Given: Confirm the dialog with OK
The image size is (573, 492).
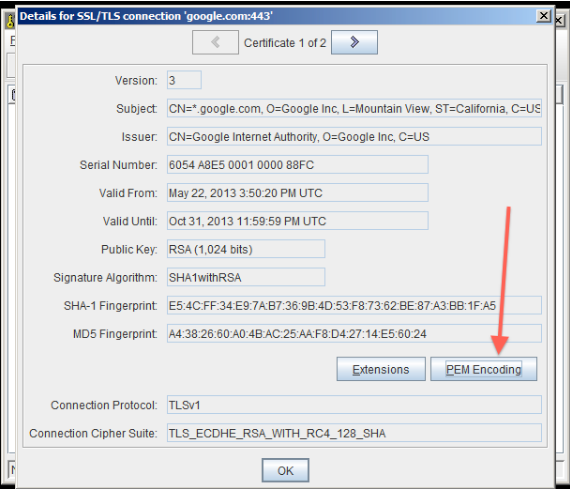Looking at the screenshot, I should pyautogui.click(x=285, y=470).
